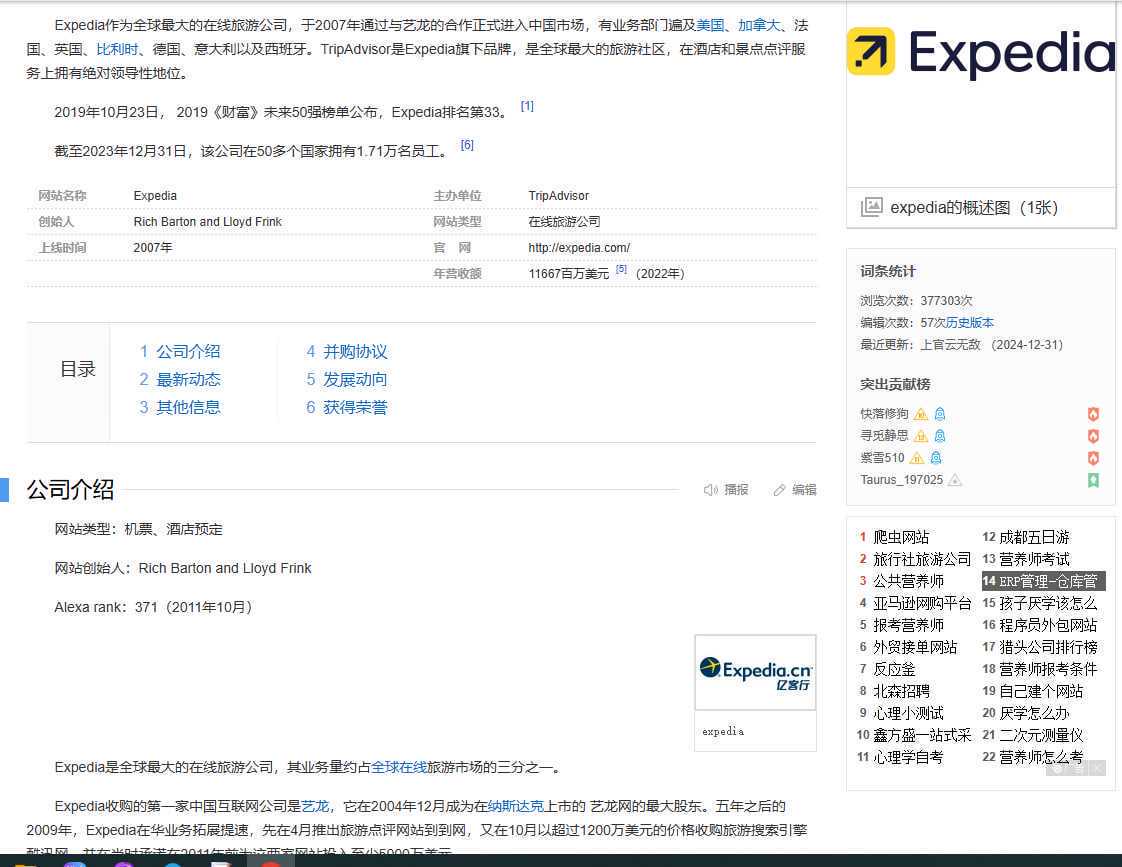This screenshot has width=1122, height=867.
Task: Click reference marker [1]
Action: click(x=527, y=106)
